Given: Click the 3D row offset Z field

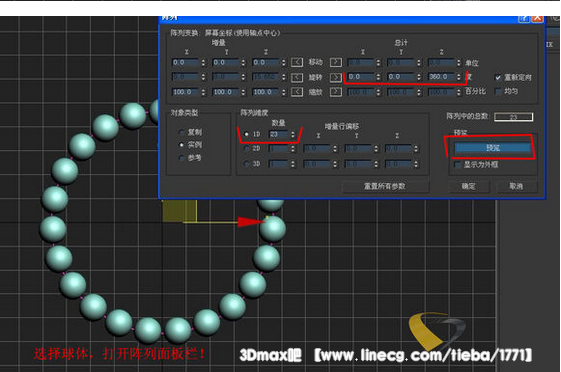Looking at the screenshot, I should (x=399, y=164).
